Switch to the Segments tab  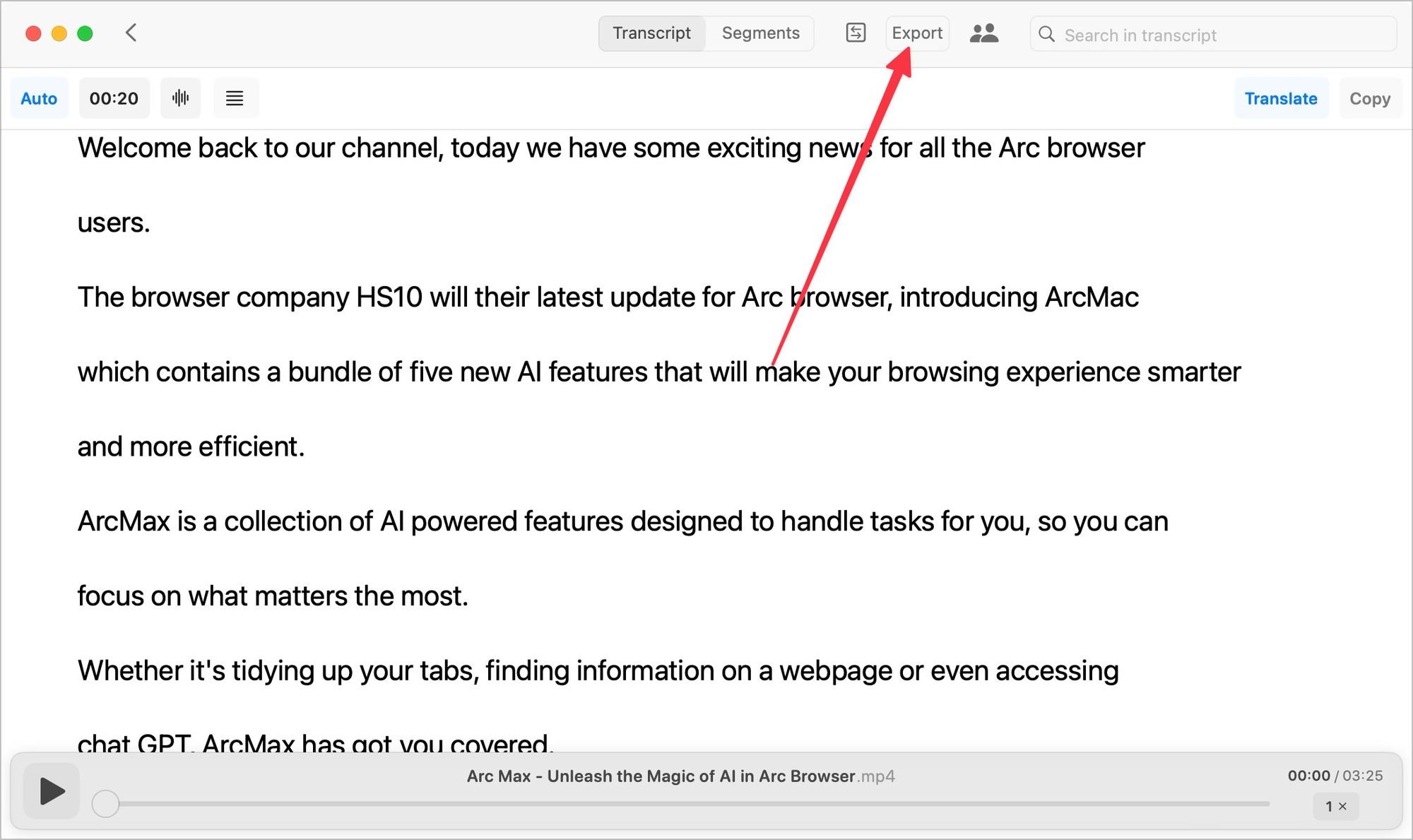(x=760, y=33)
